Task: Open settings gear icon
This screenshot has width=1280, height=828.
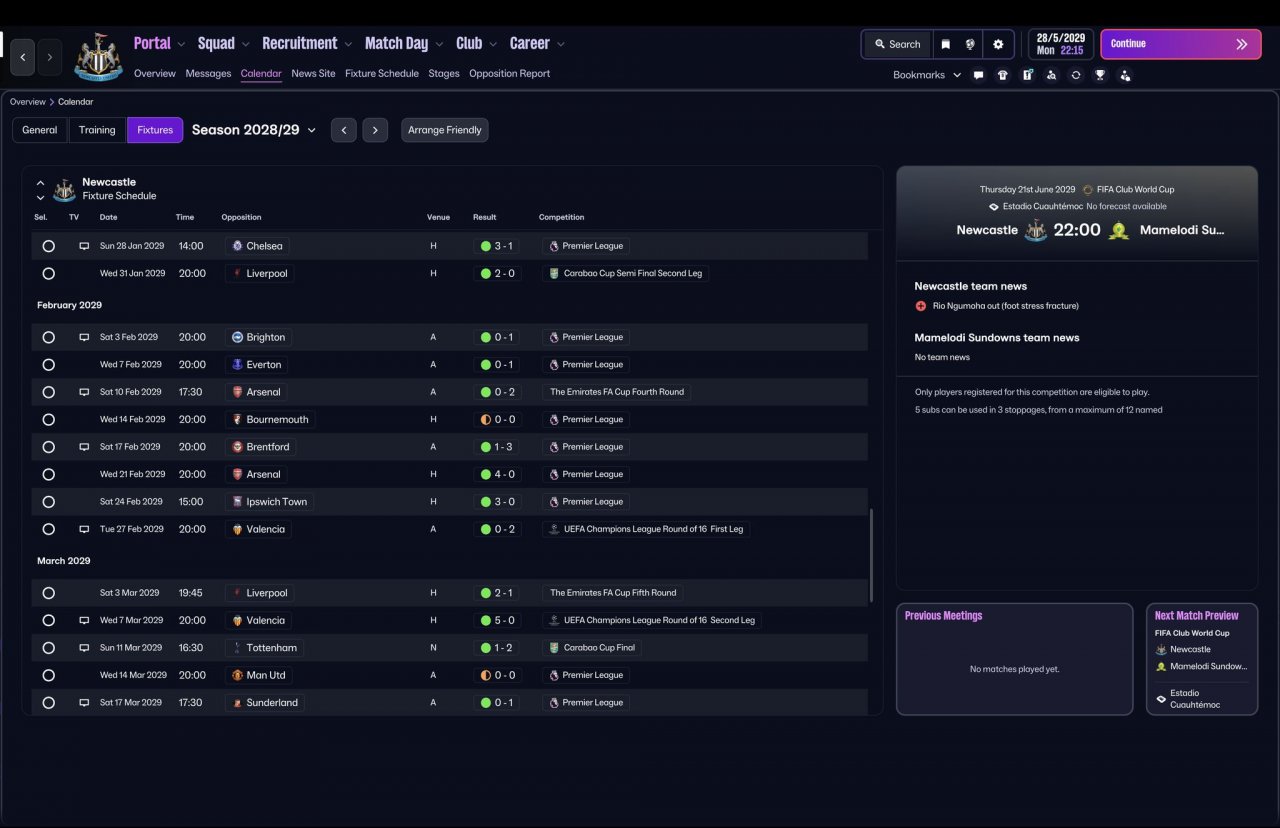Action: click(x=998, y=44)
